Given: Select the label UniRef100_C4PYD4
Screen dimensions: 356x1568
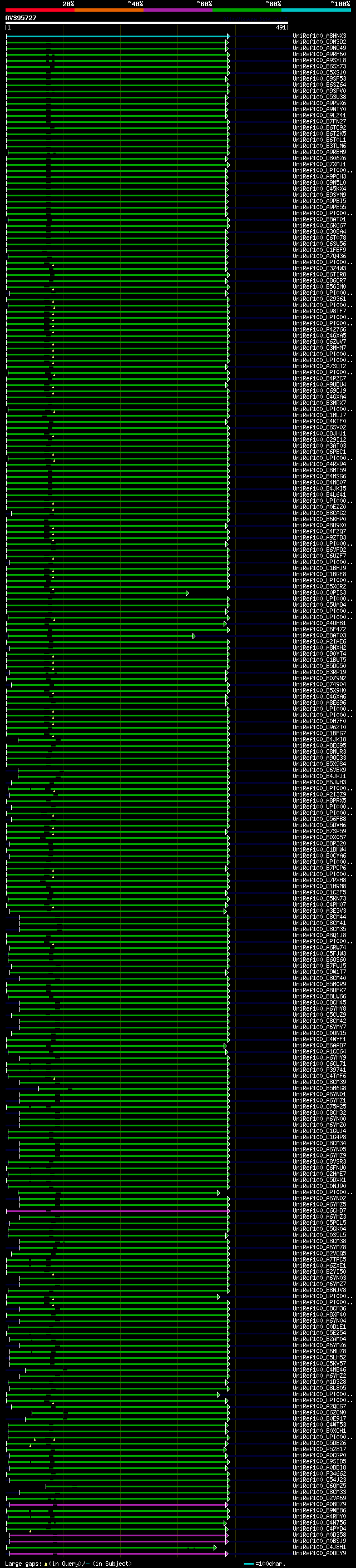Looking at the screenshot, I should click(x=319, y=1529).
